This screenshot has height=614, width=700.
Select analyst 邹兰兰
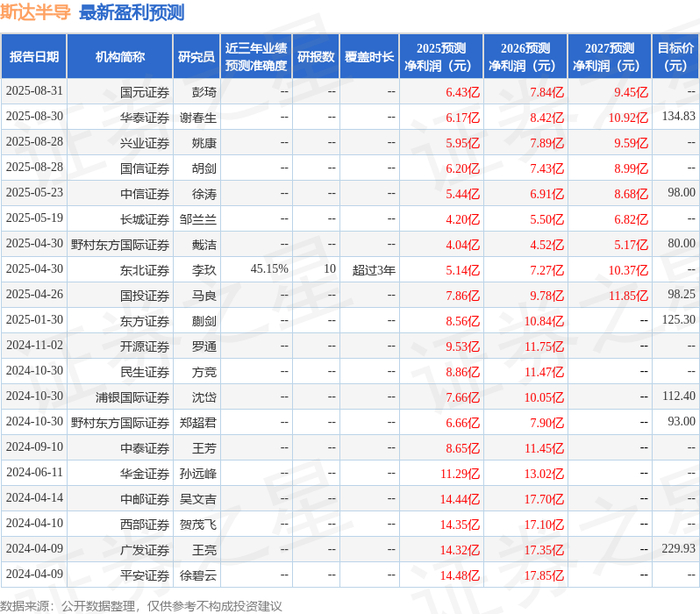[198, 220]
